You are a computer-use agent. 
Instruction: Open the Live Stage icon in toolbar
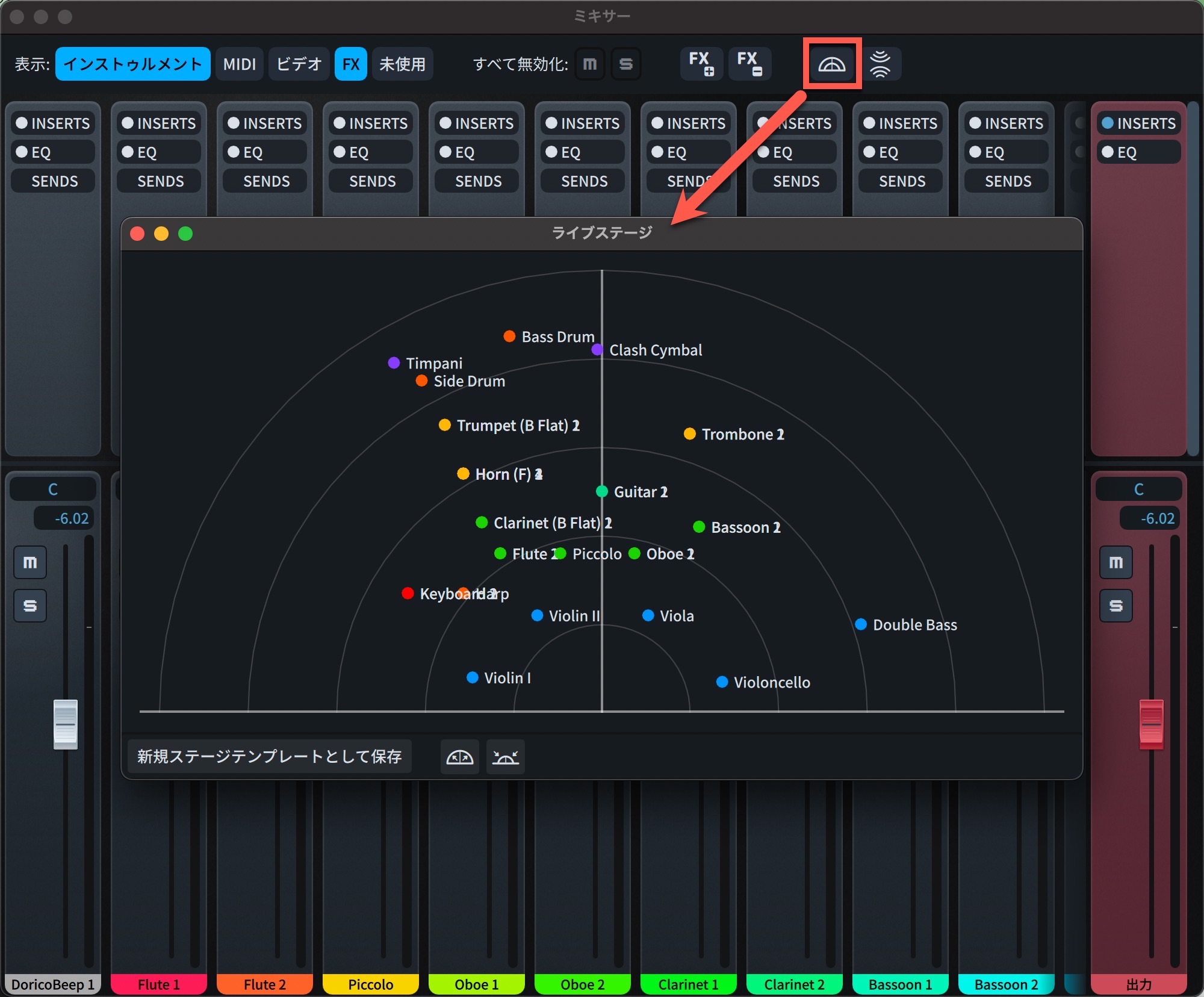pyautogui.click(x=831, y=64)
